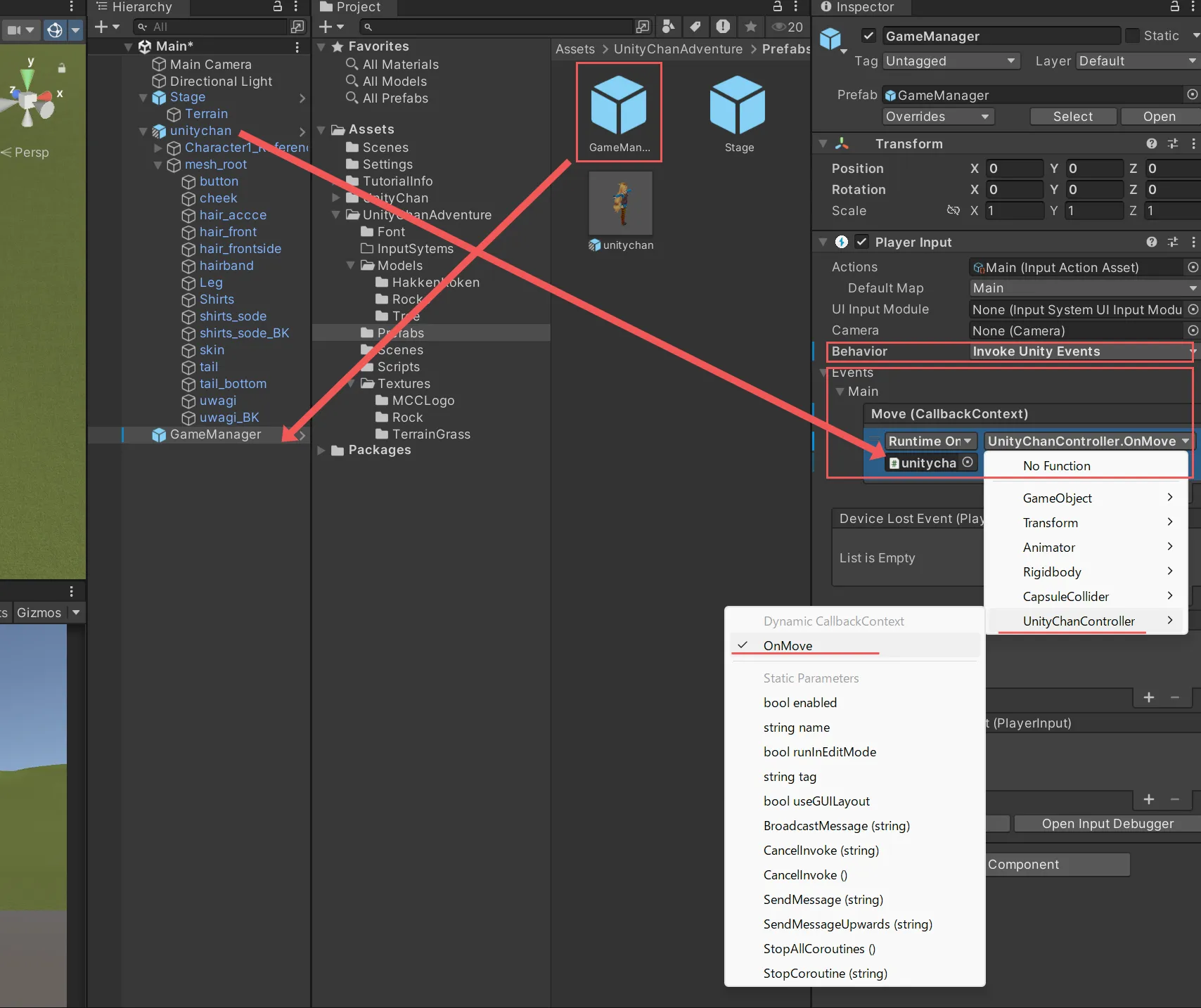The image size is (1201, 1008).
Task: Click the Open Input Debugger button
Action: coord(1107,824)
